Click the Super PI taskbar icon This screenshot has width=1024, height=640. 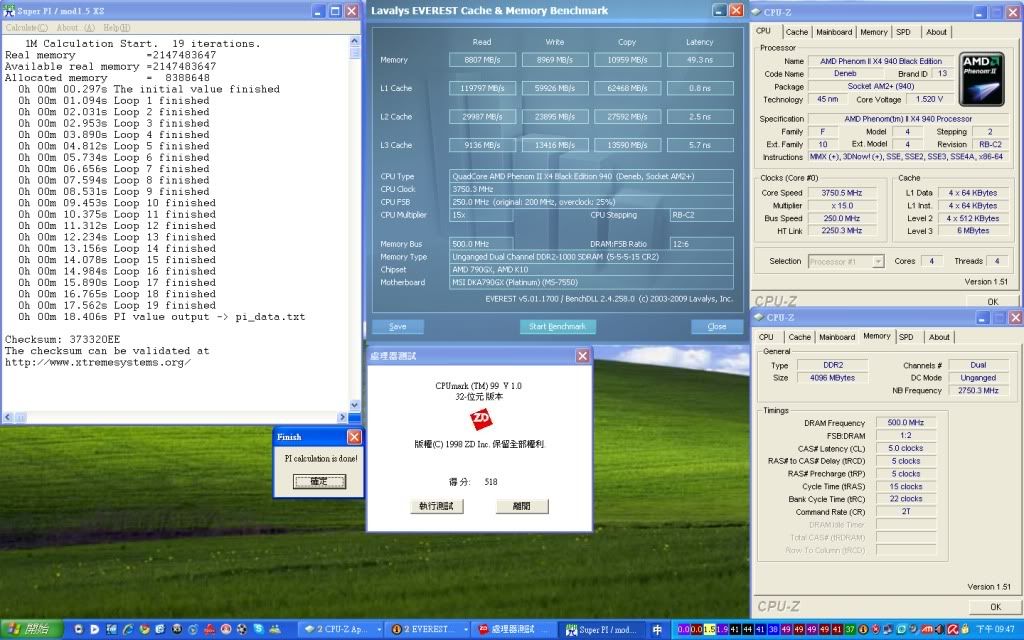click(x=571, y=630)
